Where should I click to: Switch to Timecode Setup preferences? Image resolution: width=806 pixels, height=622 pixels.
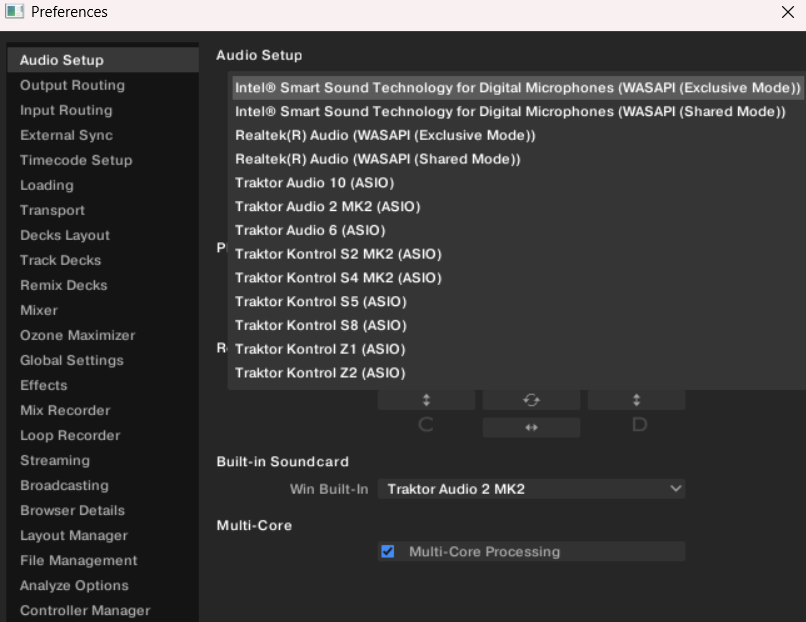pos(76,160)
